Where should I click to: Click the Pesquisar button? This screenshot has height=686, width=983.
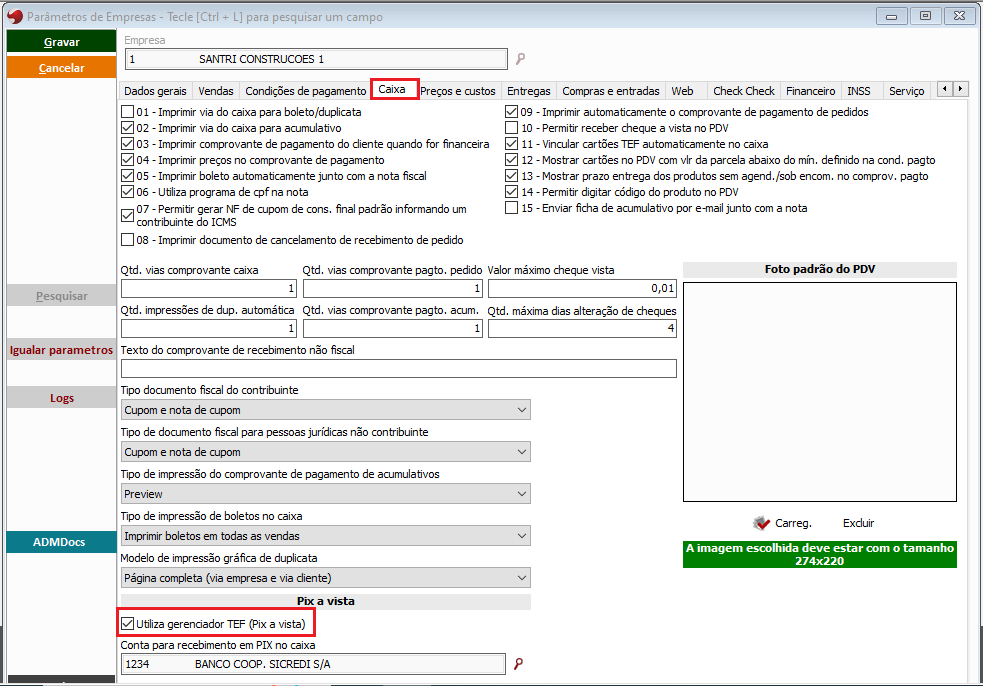[61, 295]
